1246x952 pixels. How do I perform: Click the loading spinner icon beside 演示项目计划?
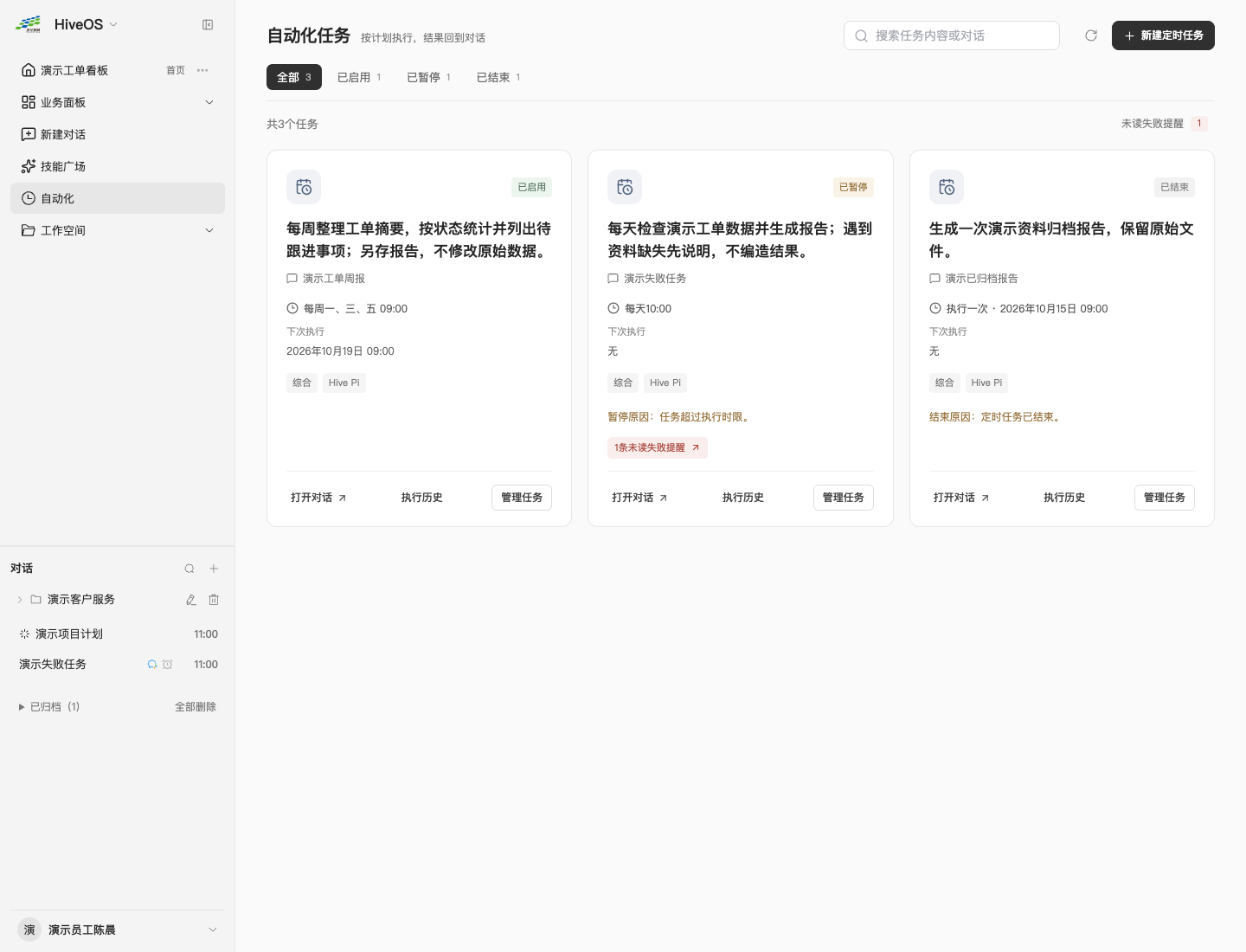(x=24, y=634)
